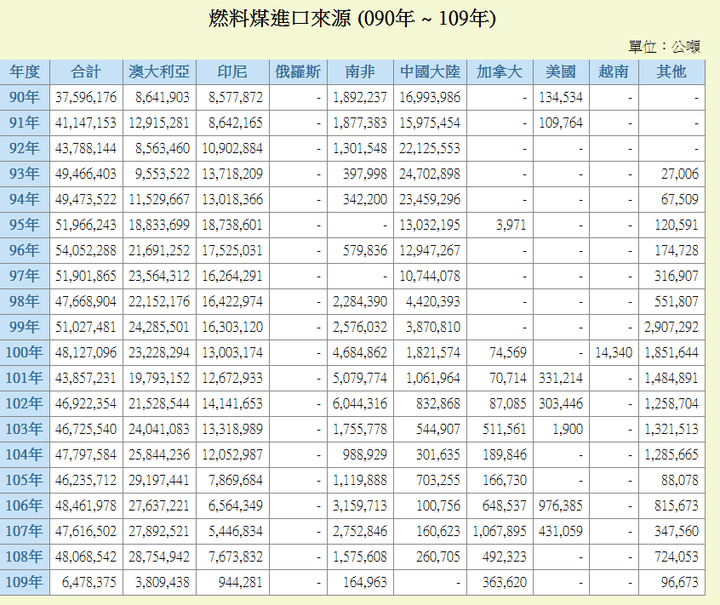This screenshot has width=720, height=605.
Task: Select the 94年 row label
Action: tap(25, 199)
